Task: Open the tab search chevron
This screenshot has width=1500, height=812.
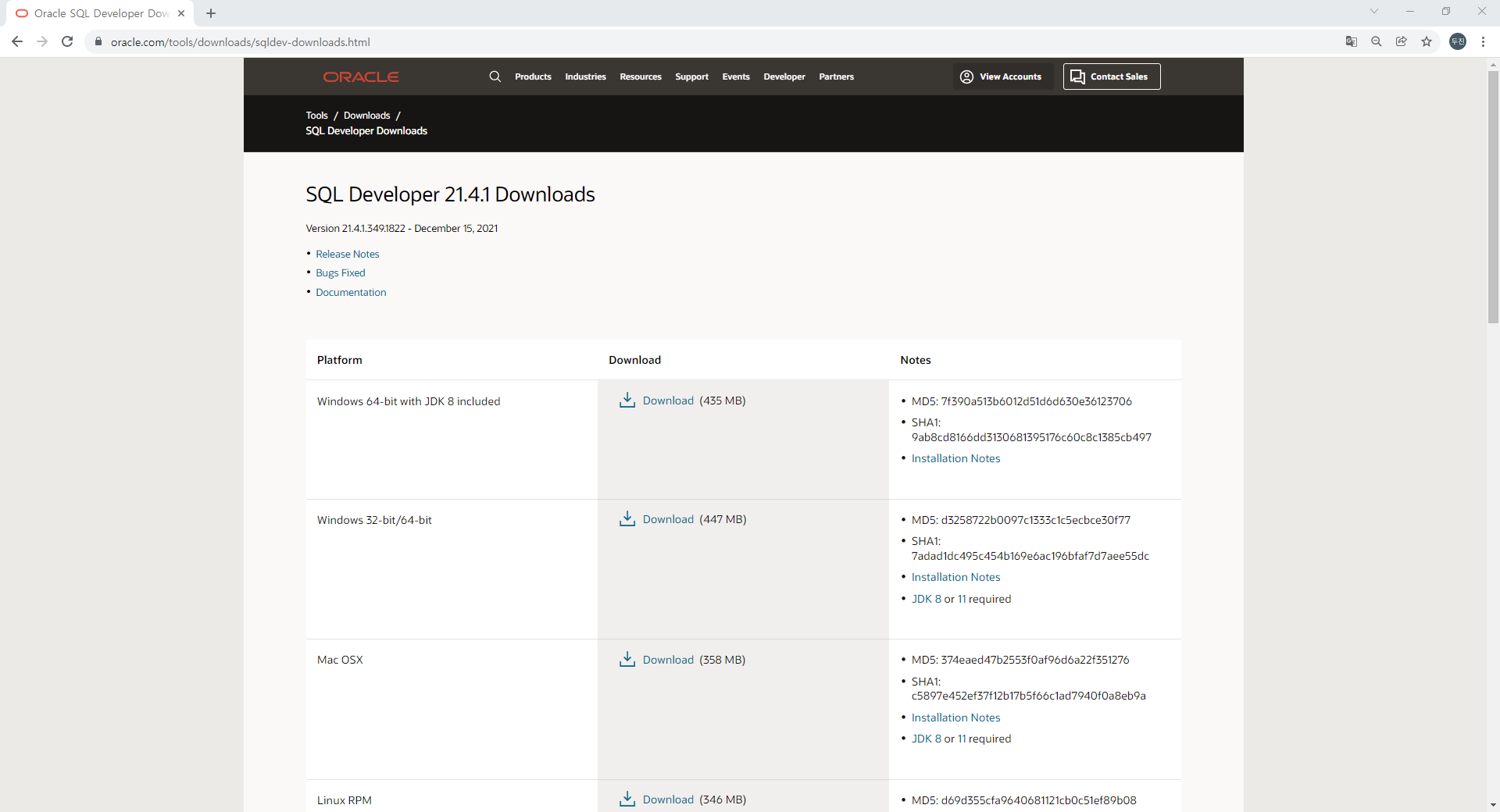Action: (x=1374, y=11)
